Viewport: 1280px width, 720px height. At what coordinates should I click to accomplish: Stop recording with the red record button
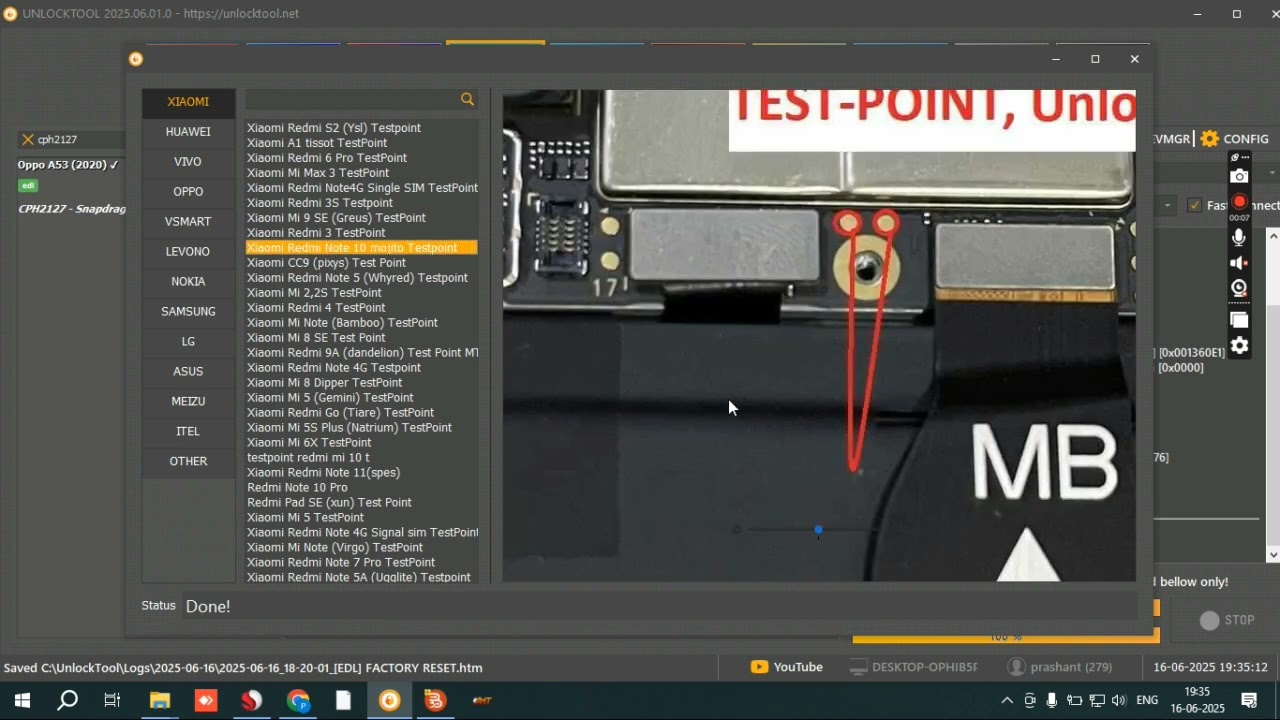click(x=1239, y=203)
